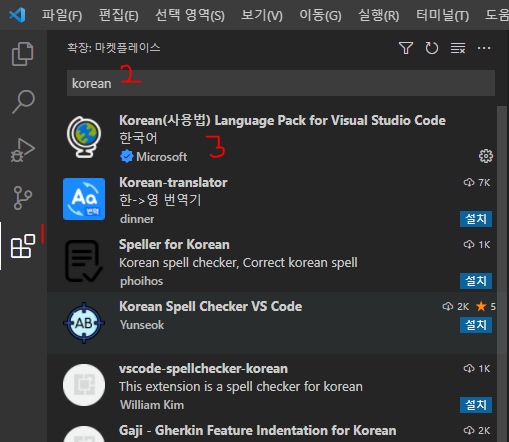This screenshot has width=509, height=442.
Task: Click the 한국어 description text
Action: [x=138, y=138]
